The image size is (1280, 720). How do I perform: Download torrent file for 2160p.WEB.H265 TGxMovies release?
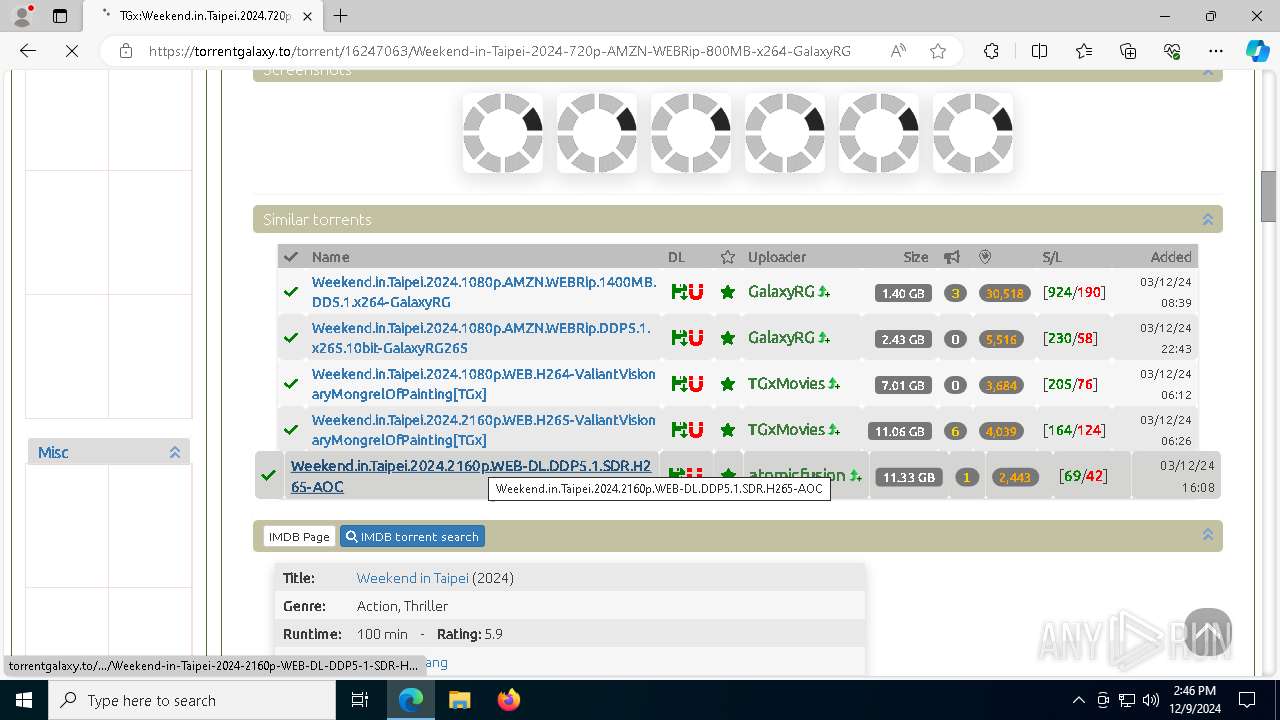(678, 430)
